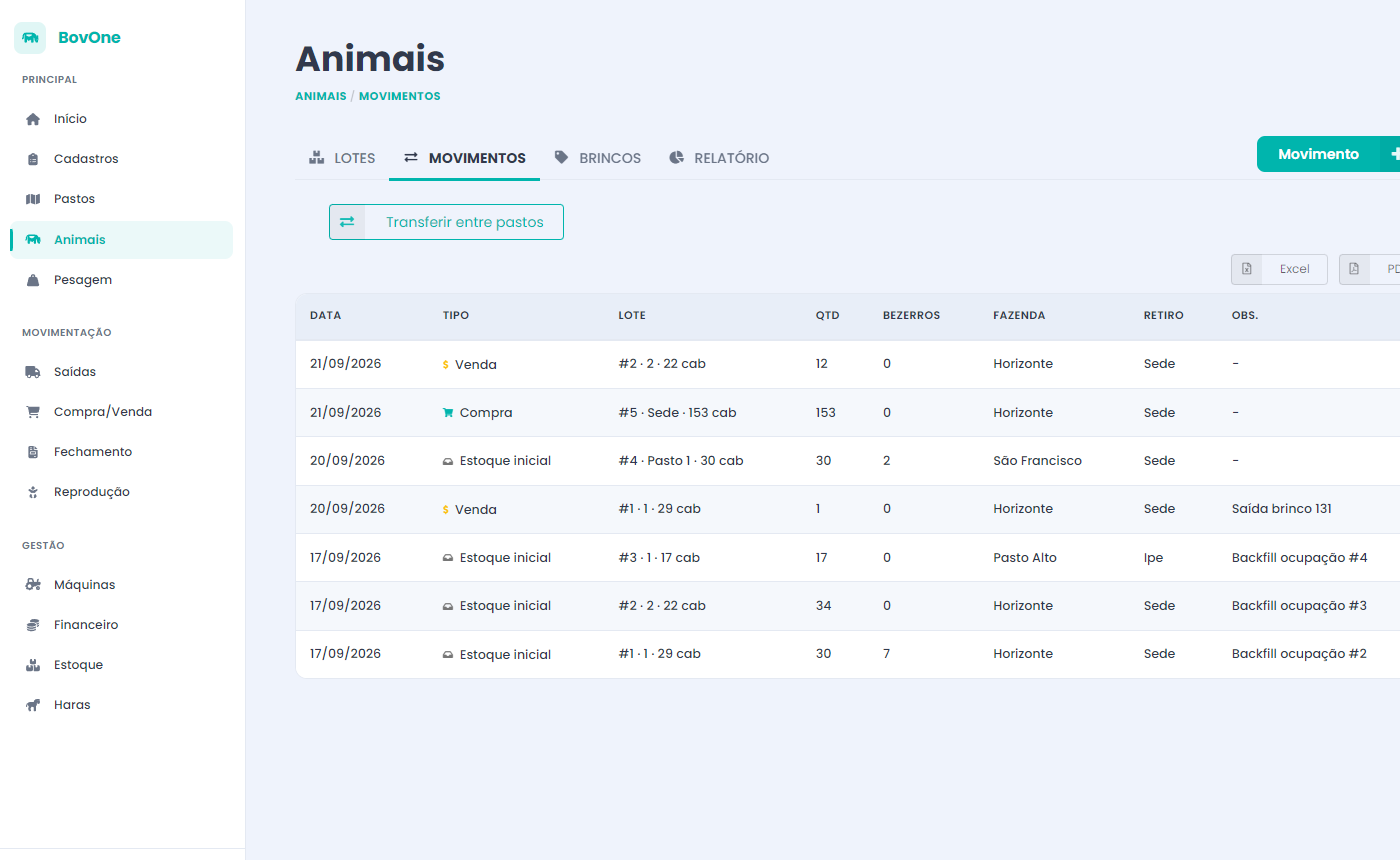Click lote cell '#5 · Sede · 153 cab'
Viewport: 1400px width, 860px height.
678,413
